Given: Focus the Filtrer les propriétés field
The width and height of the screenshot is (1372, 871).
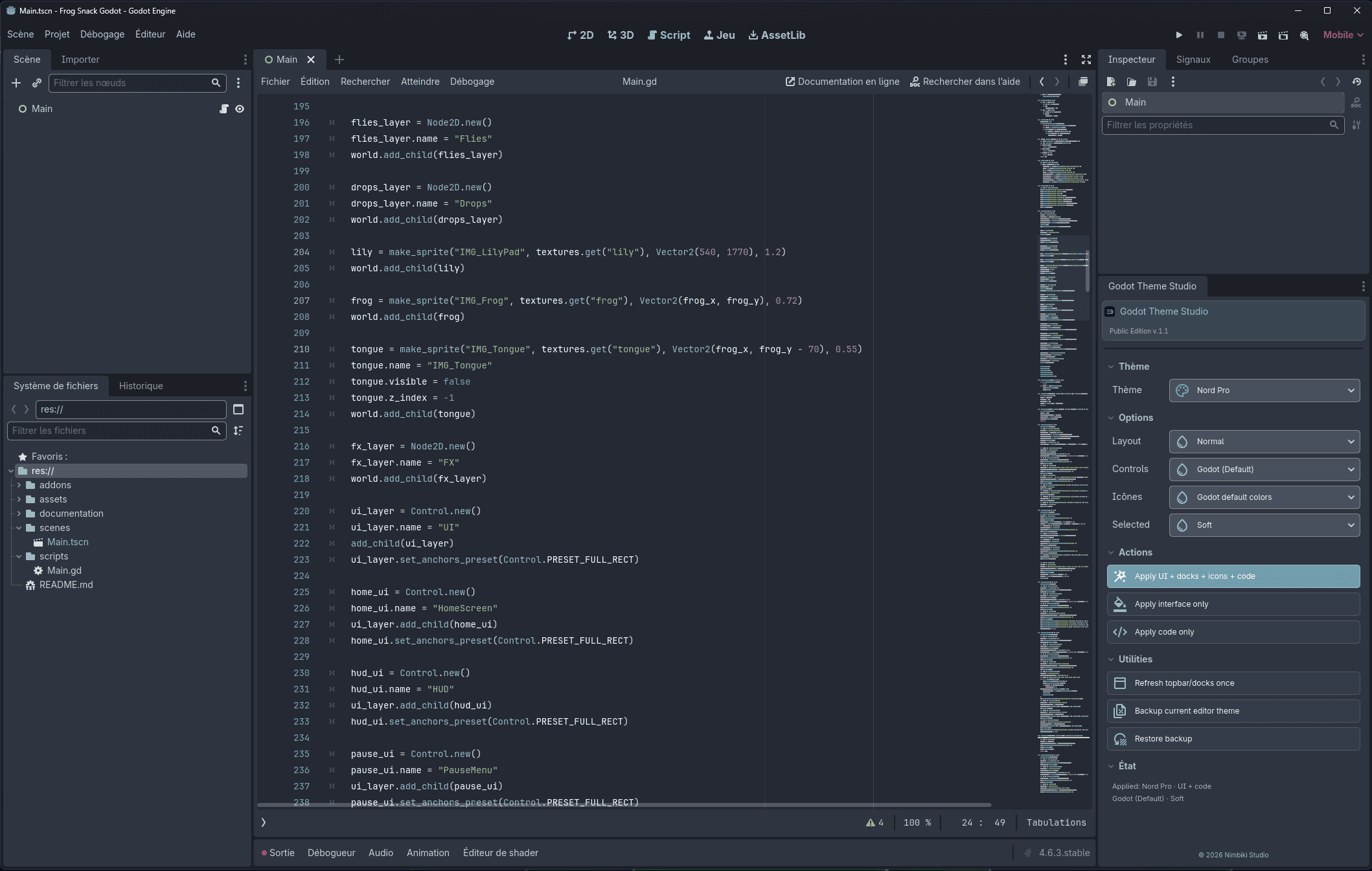Looking at the screenshot, I should pyautogui.click(x=1222, y=125).
